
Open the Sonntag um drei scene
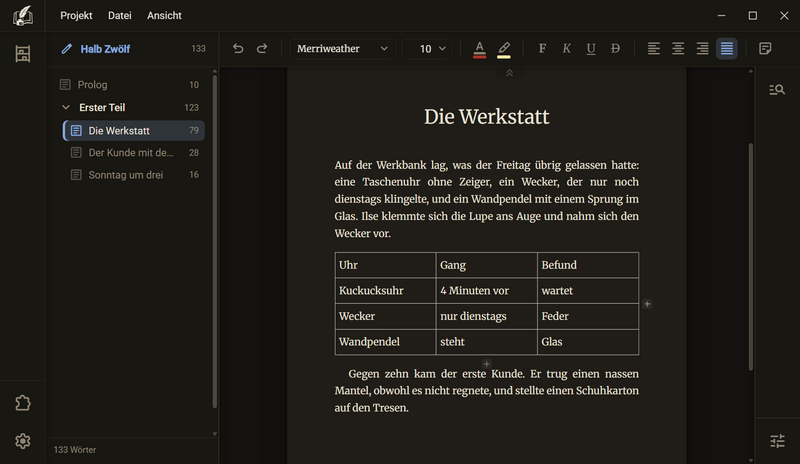134,175
